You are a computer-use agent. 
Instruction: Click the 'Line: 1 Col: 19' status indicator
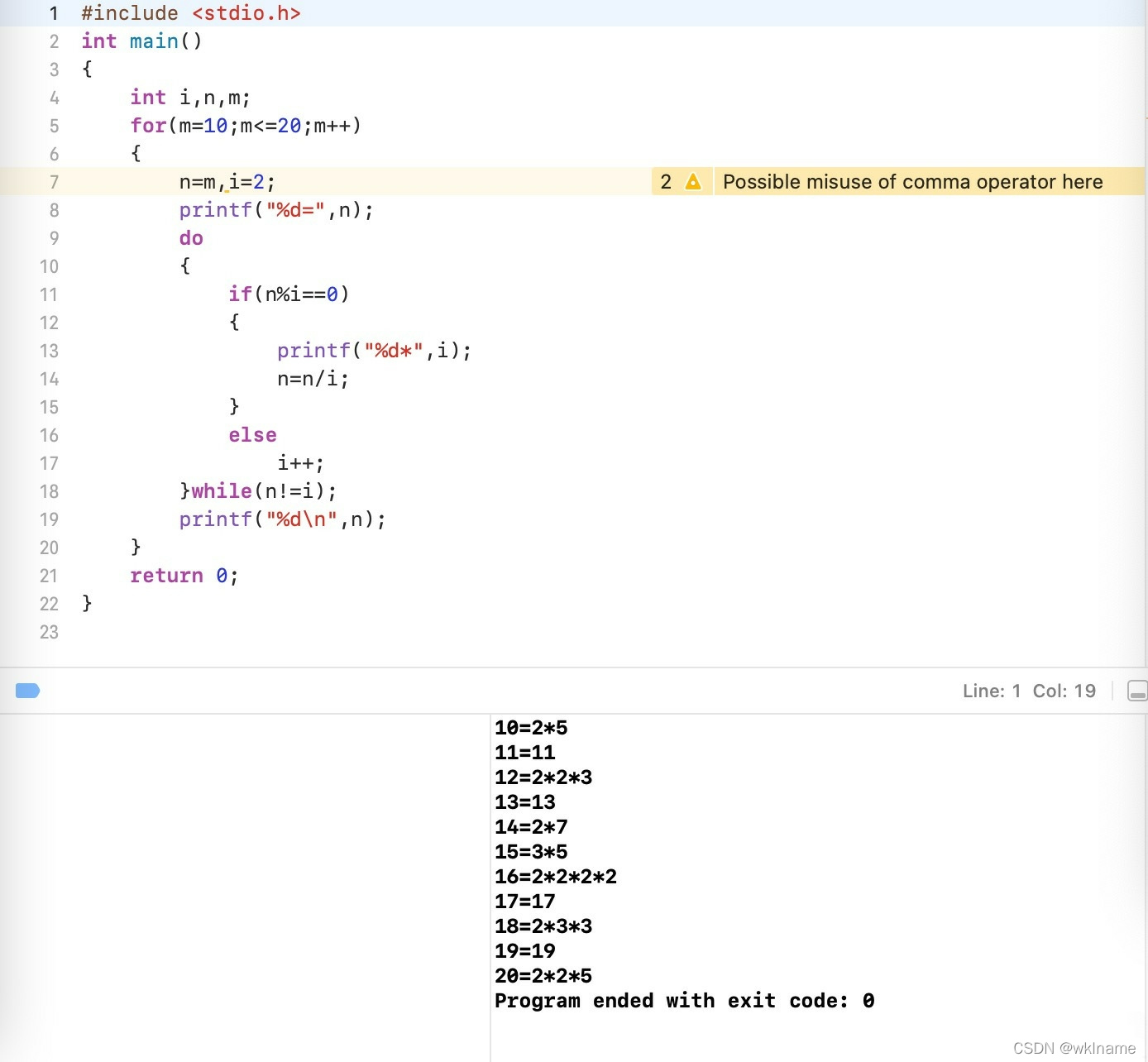(x=1029, y=691)
